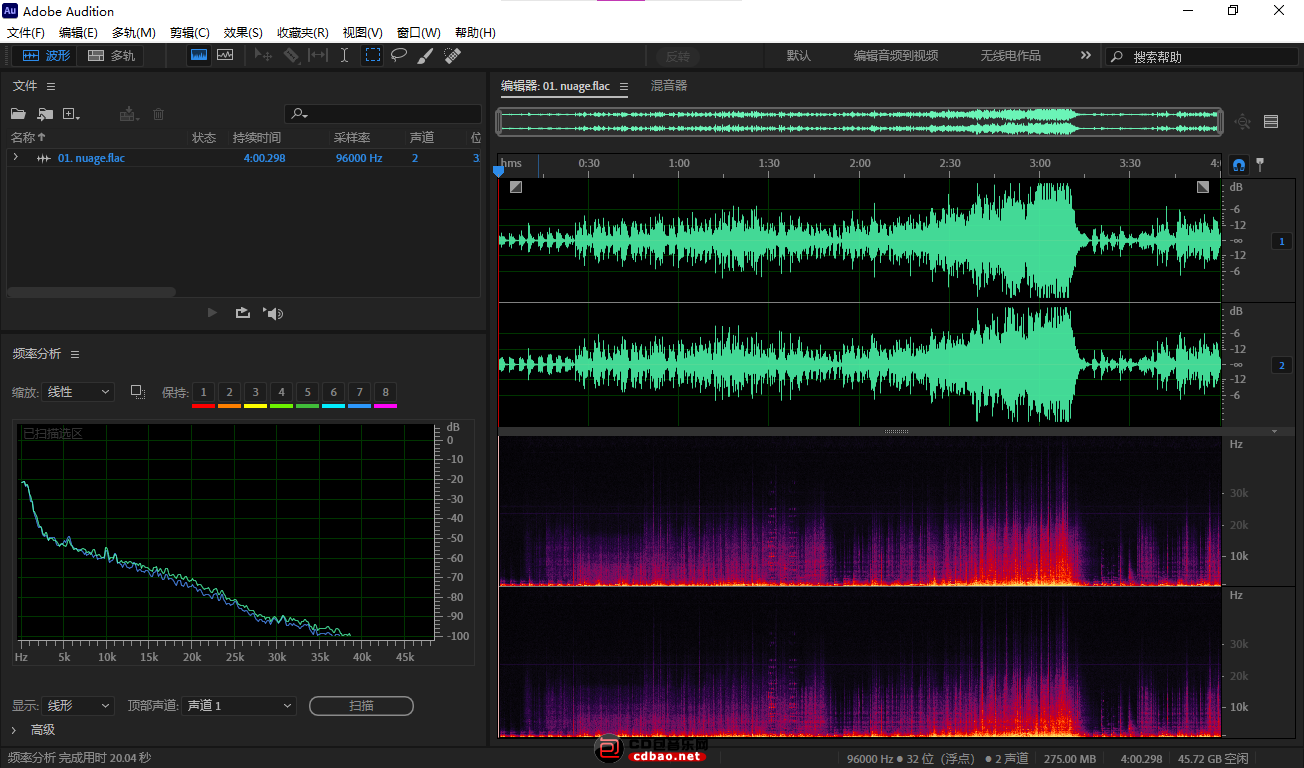Open the 顶部声道 声道 1 dropdown

[240, 706]
